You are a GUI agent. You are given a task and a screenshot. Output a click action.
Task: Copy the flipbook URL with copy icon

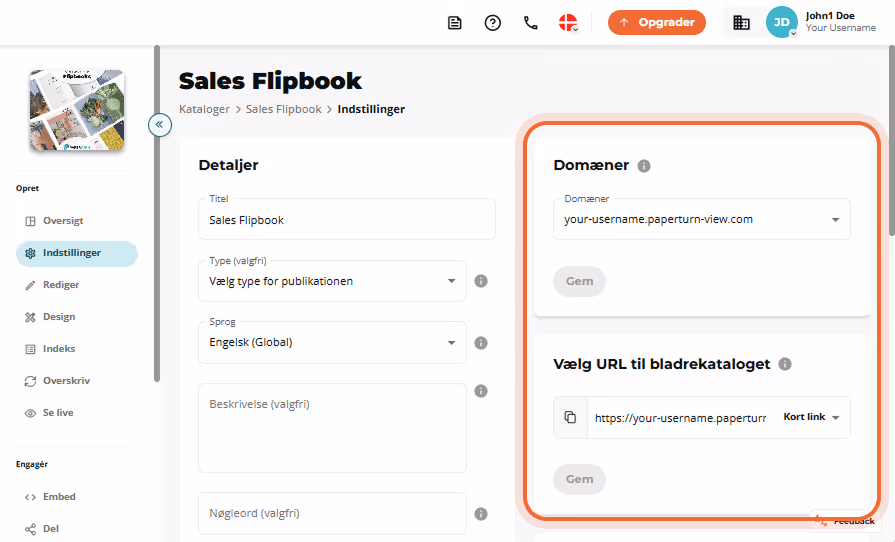coord(570,418)
